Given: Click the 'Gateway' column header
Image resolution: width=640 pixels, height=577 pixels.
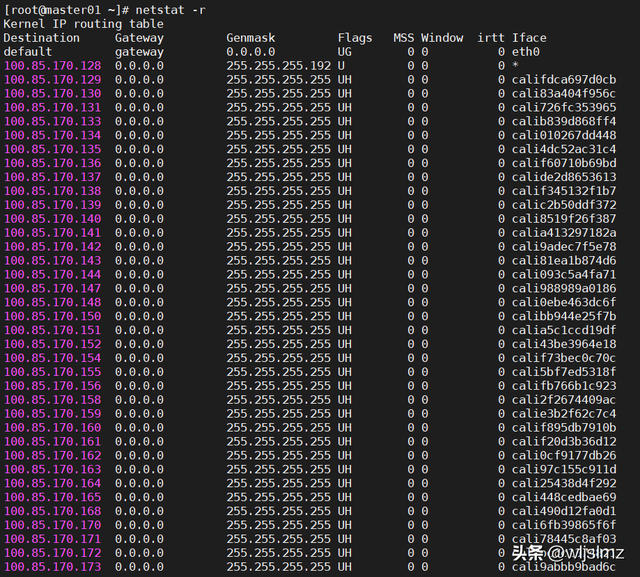Looking at the screenshot, I should 139,38.
